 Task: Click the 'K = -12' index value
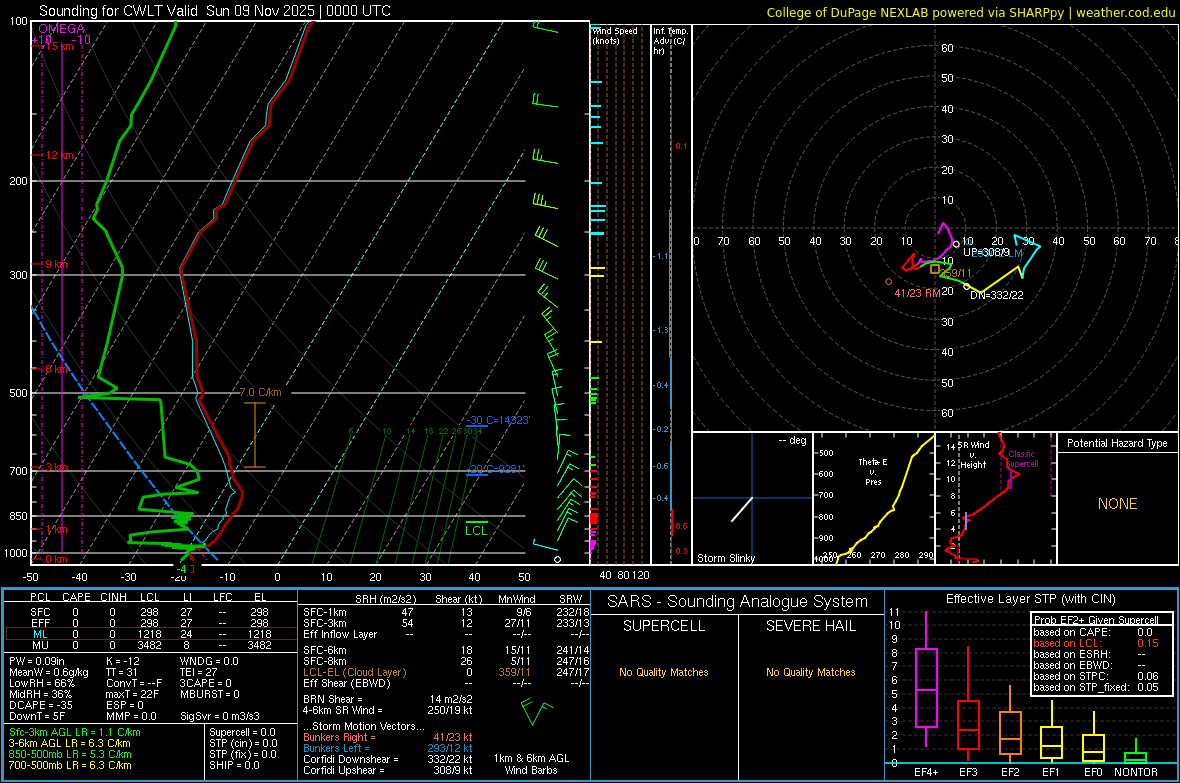click(123, 661)
